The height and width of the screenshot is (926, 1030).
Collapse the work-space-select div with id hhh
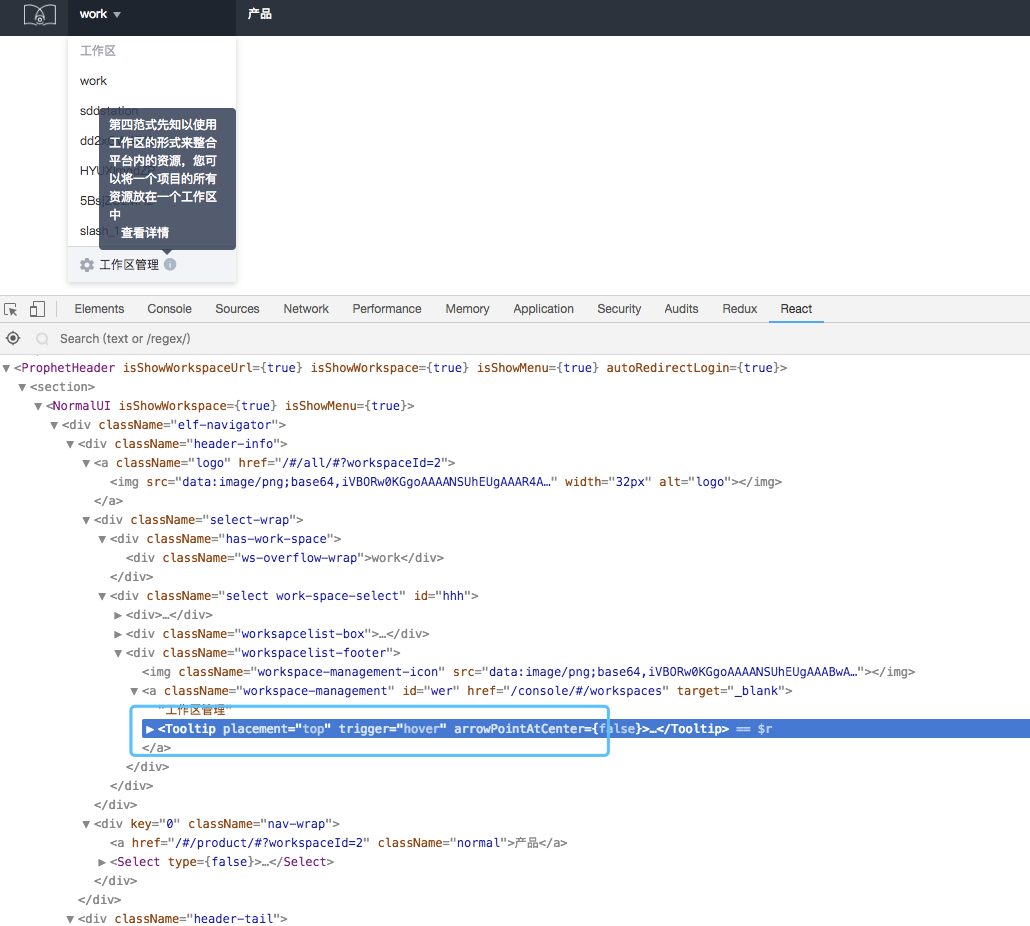pos(102,597)
